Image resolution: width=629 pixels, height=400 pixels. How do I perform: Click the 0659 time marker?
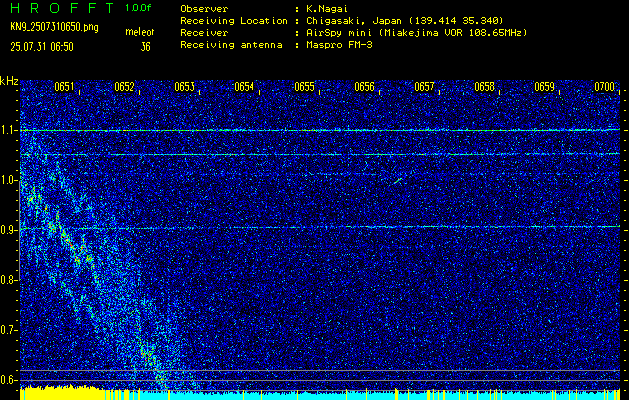click(x=544, y=87)
